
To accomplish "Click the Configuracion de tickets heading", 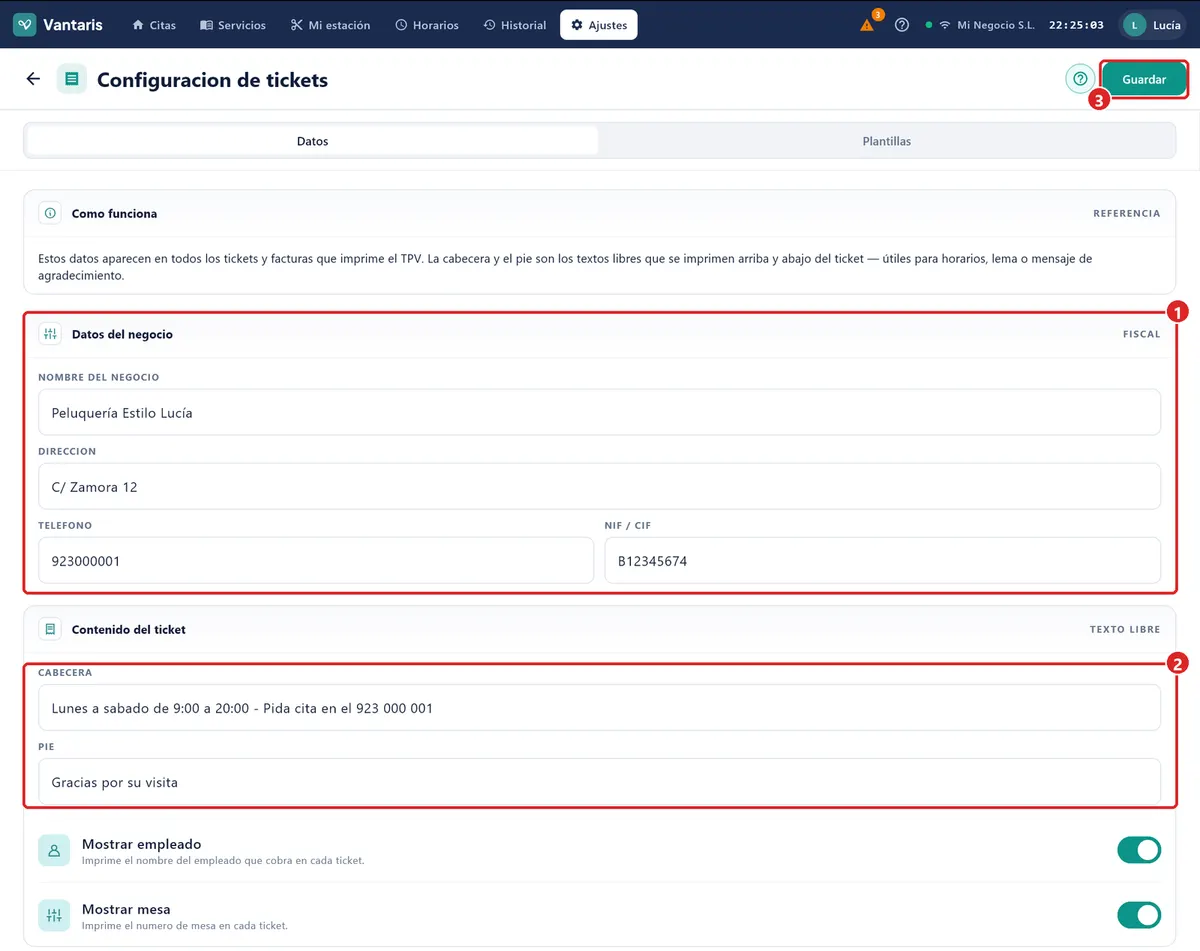I will 212,80.
